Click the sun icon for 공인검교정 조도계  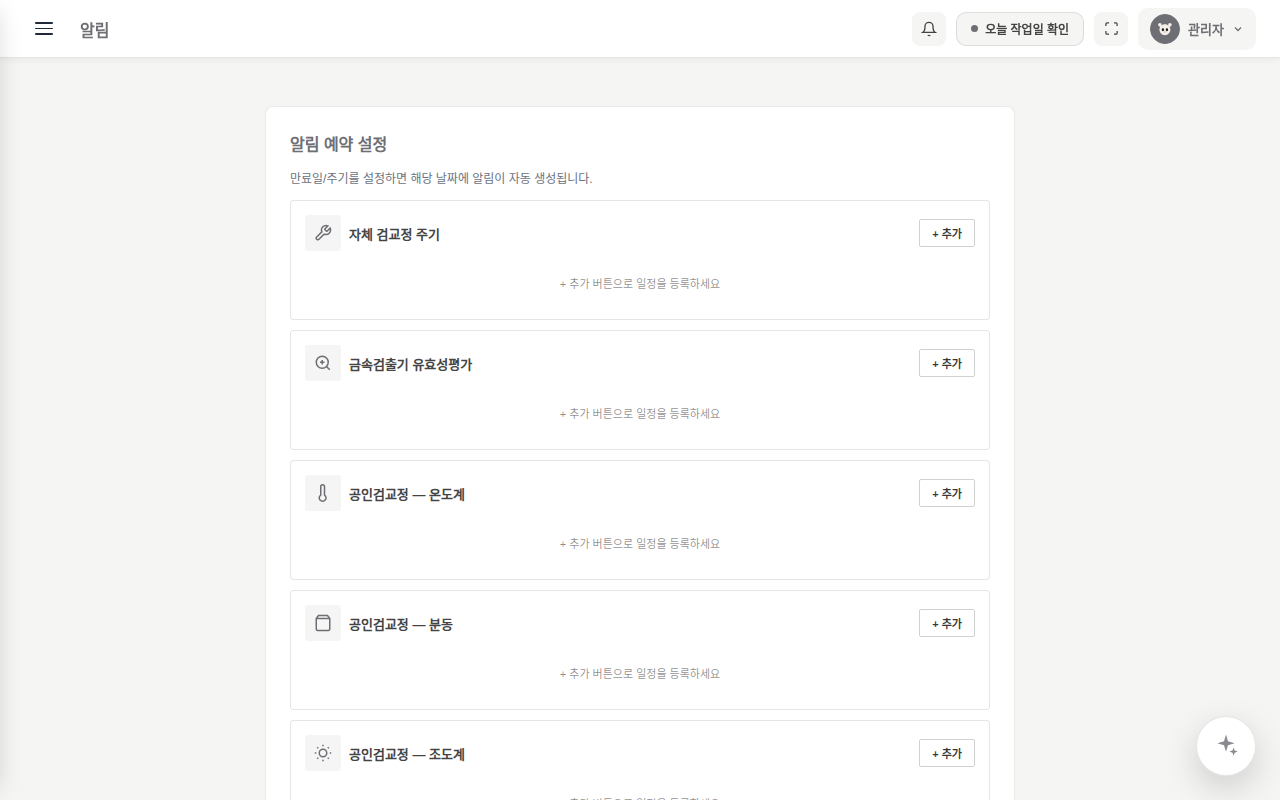point(323,753)
